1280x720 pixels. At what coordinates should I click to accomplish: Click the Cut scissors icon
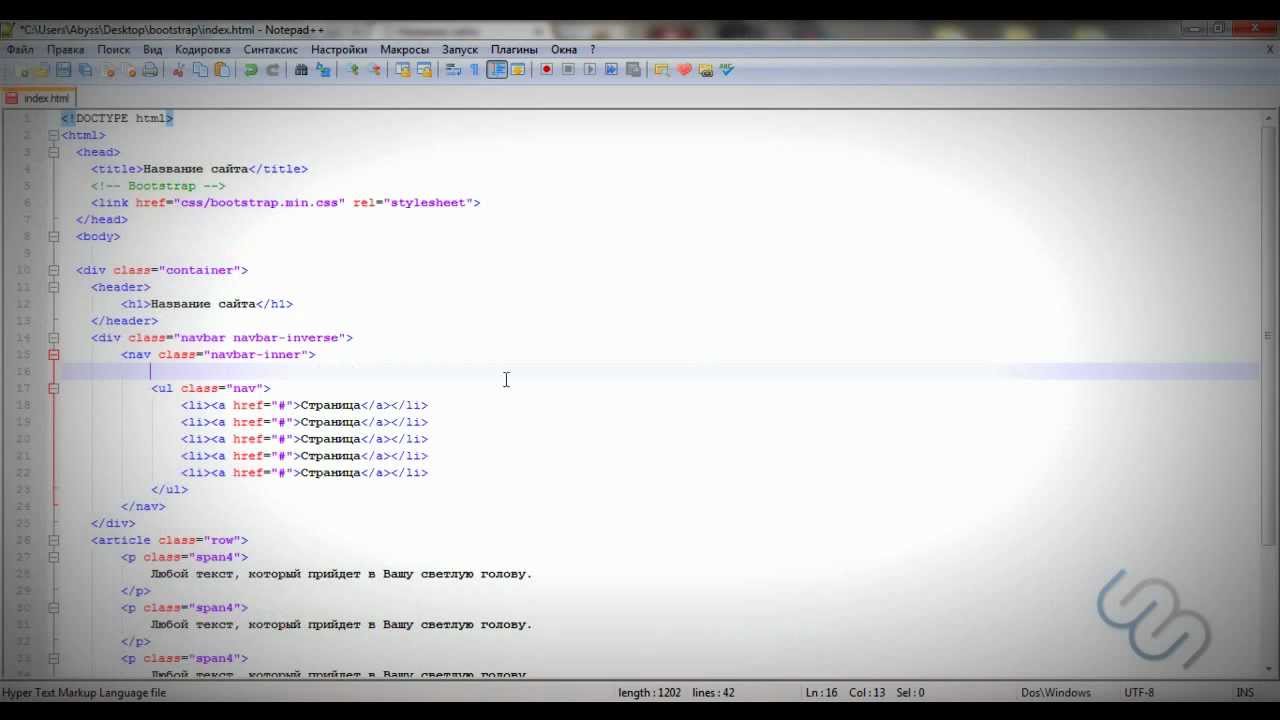coord(179,70)
